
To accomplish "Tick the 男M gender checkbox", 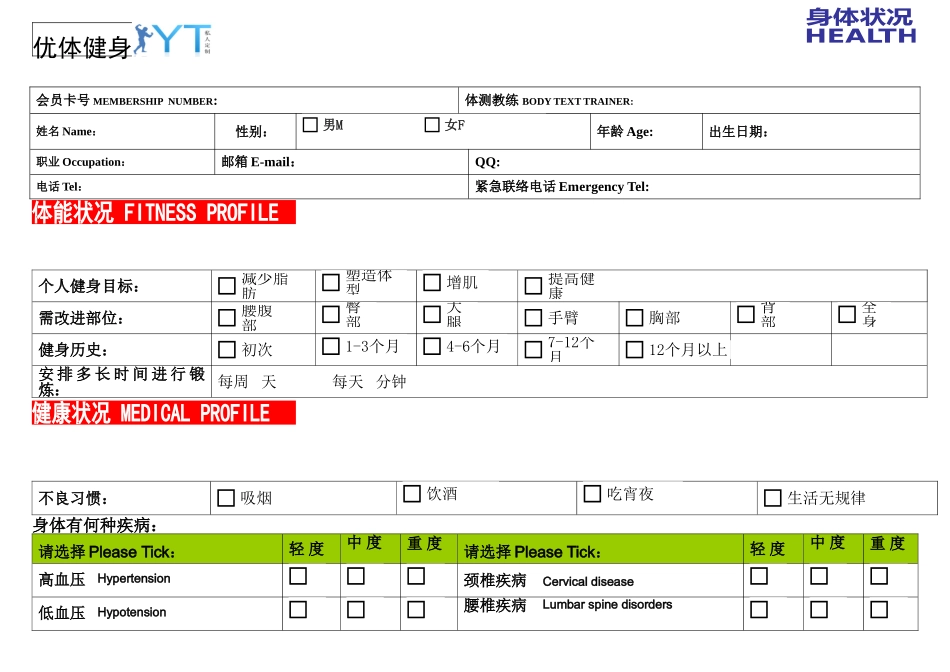I will pyautogui.click(x=310, y=125).
